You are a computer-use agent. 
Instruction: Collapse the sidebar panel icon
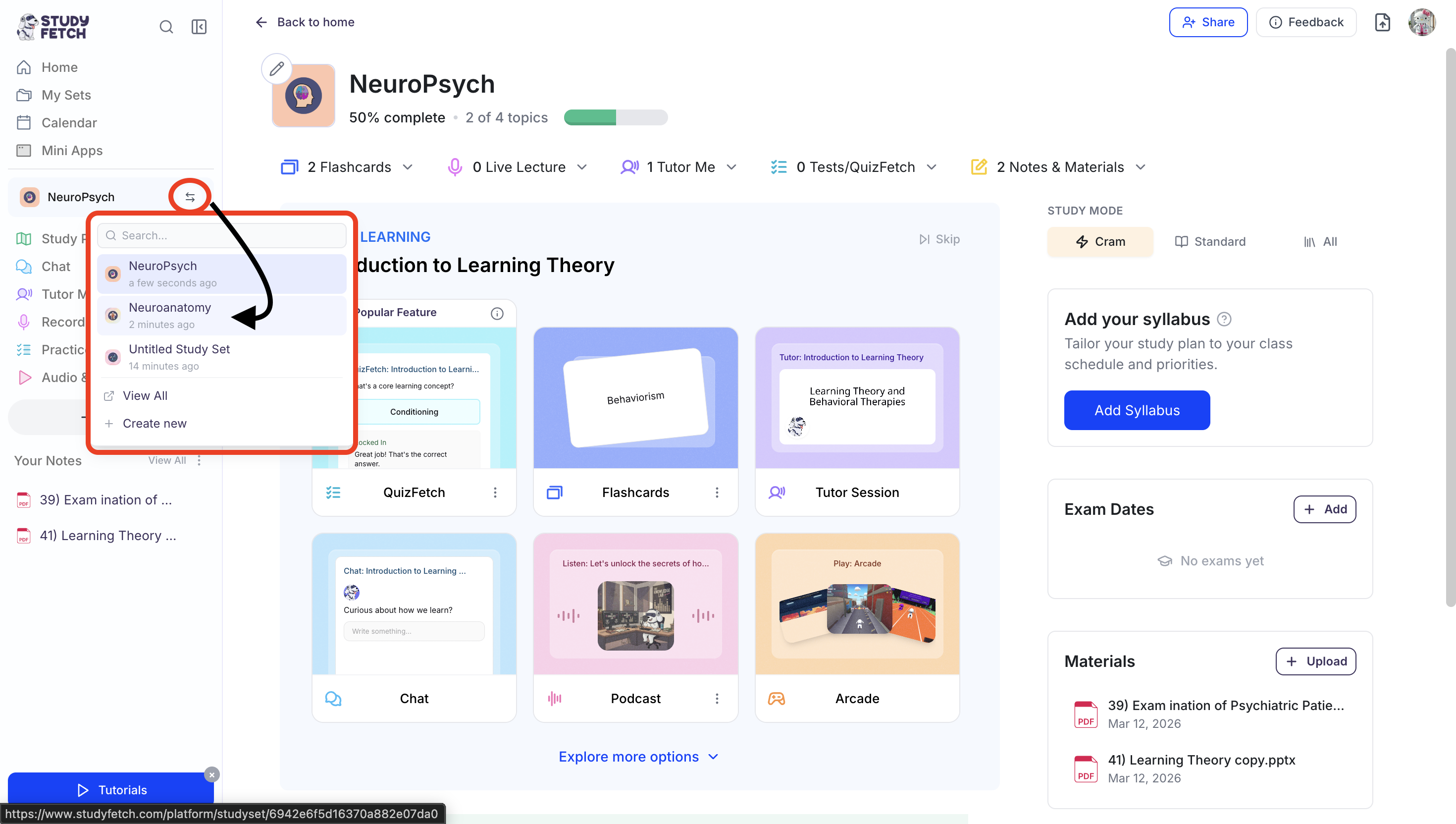tap(199, 27)
